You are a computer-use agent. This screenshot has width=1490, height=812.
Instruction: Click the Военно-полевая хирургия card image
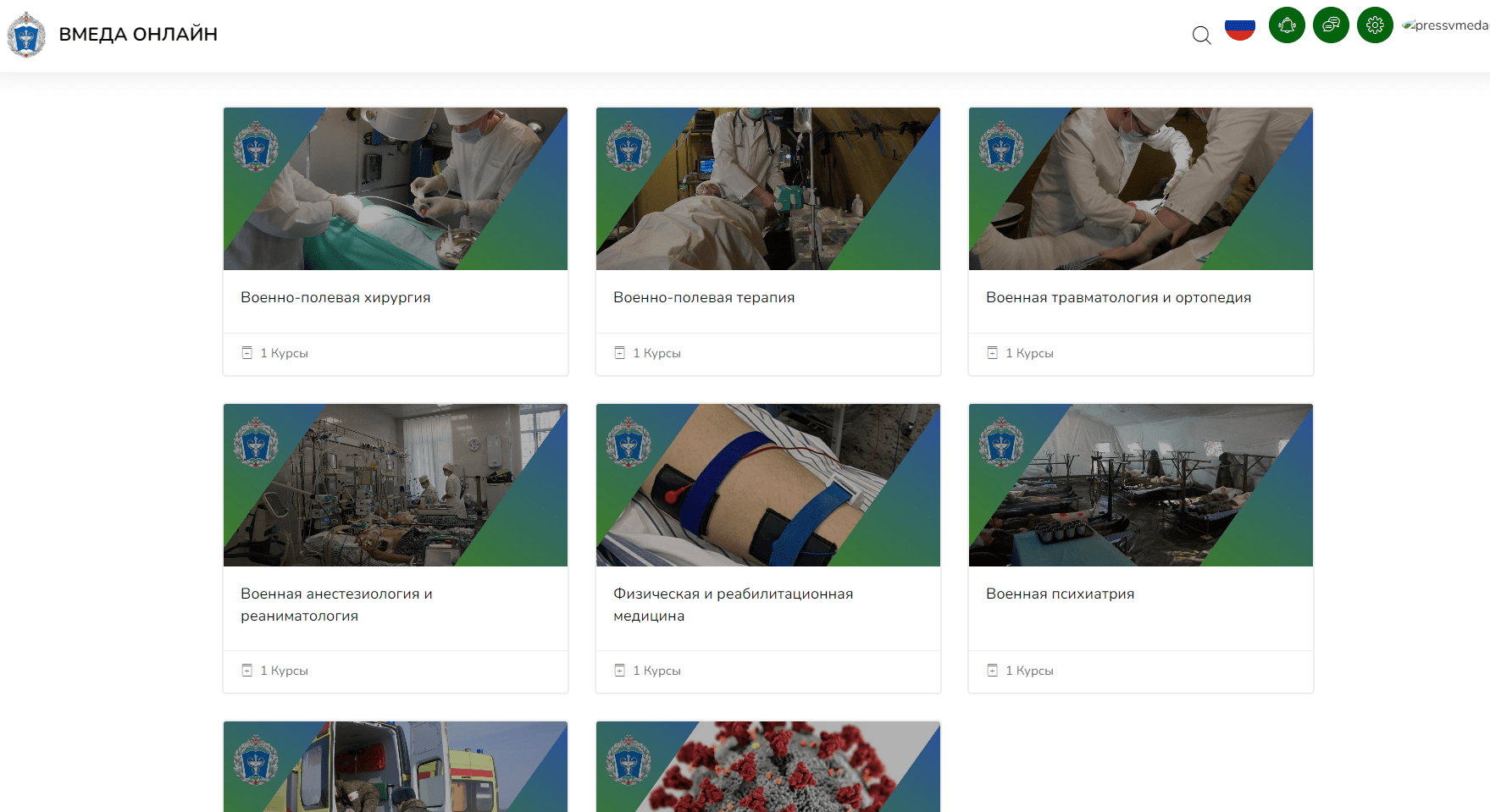[396, 189]
